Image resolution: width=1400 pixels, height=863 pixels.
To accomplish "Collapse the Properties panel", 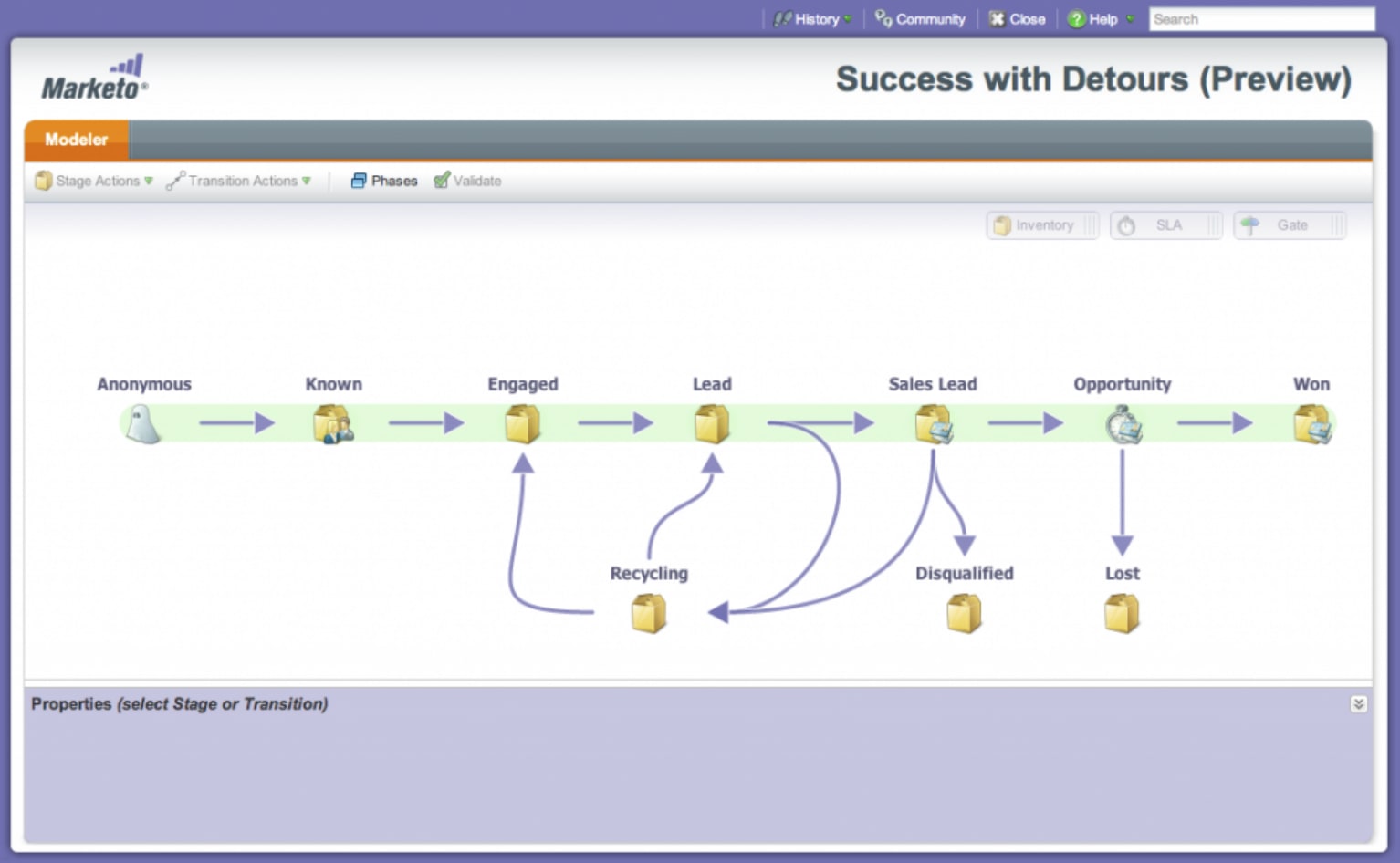I will point(1359,704).
